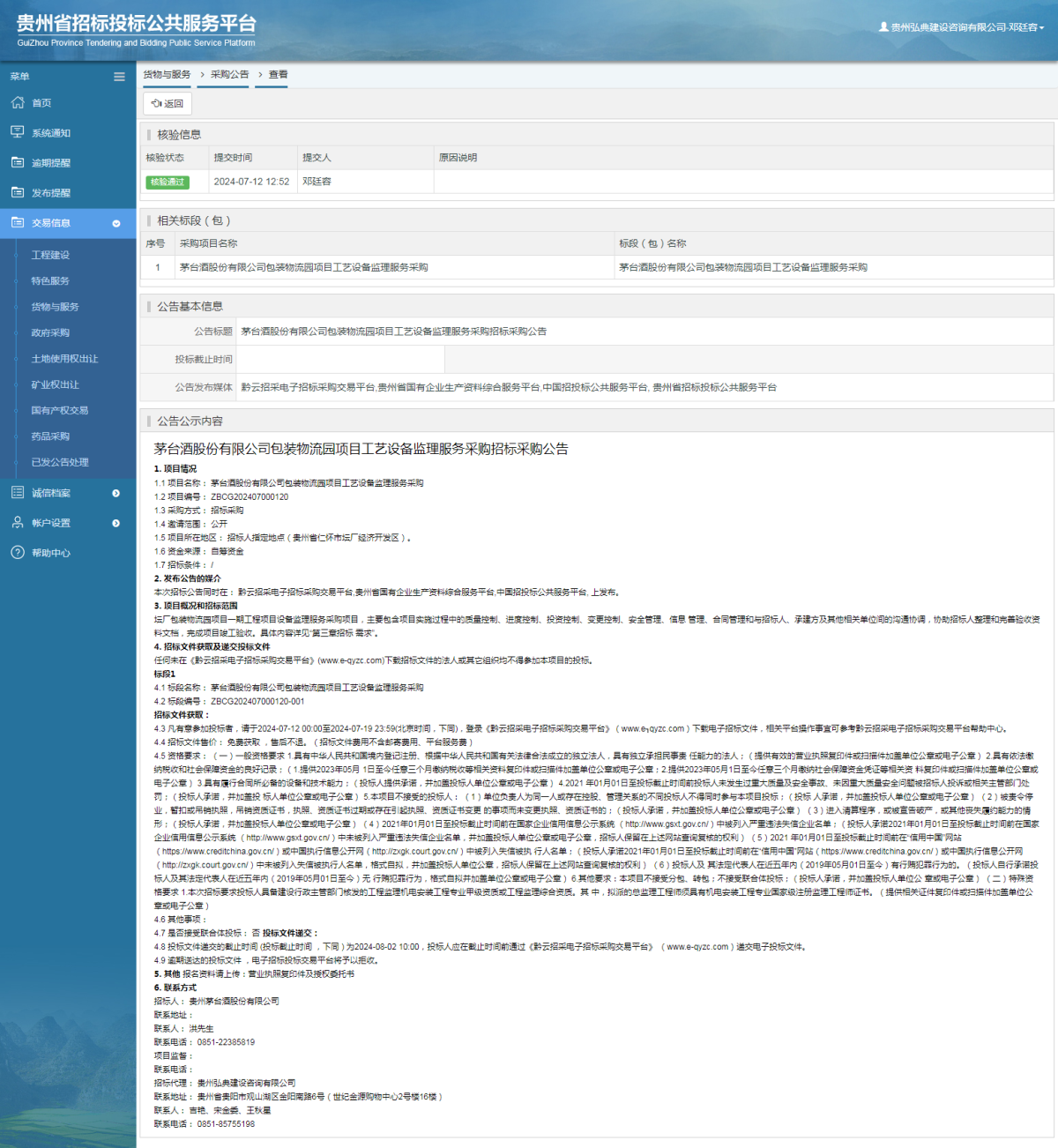Click the user avatar icon in the header
The height and width of the screenshot is (1148, 1058).
pos(883,27)
